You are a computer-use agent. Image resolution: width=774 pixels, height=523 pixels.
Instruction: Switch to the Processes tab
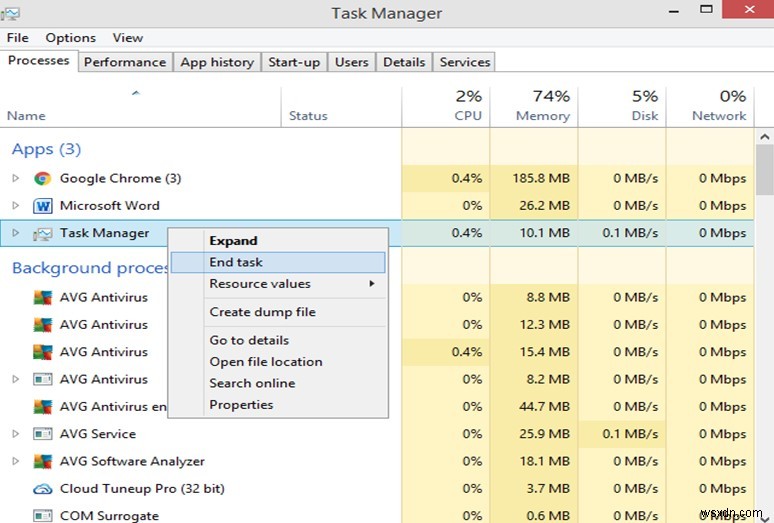[39, 61]
